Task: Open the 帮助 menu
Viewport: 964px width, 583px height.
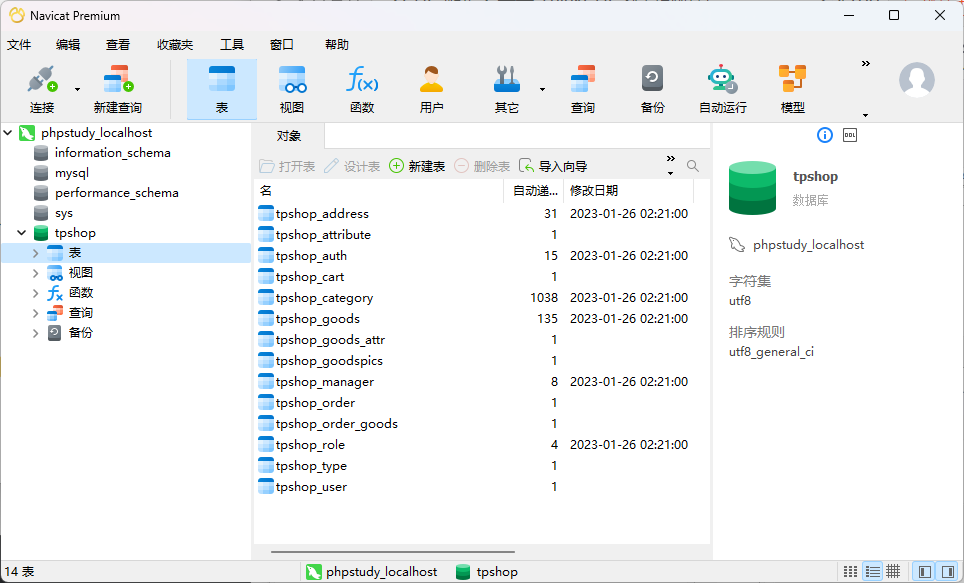Action: [x=336, y=45]
